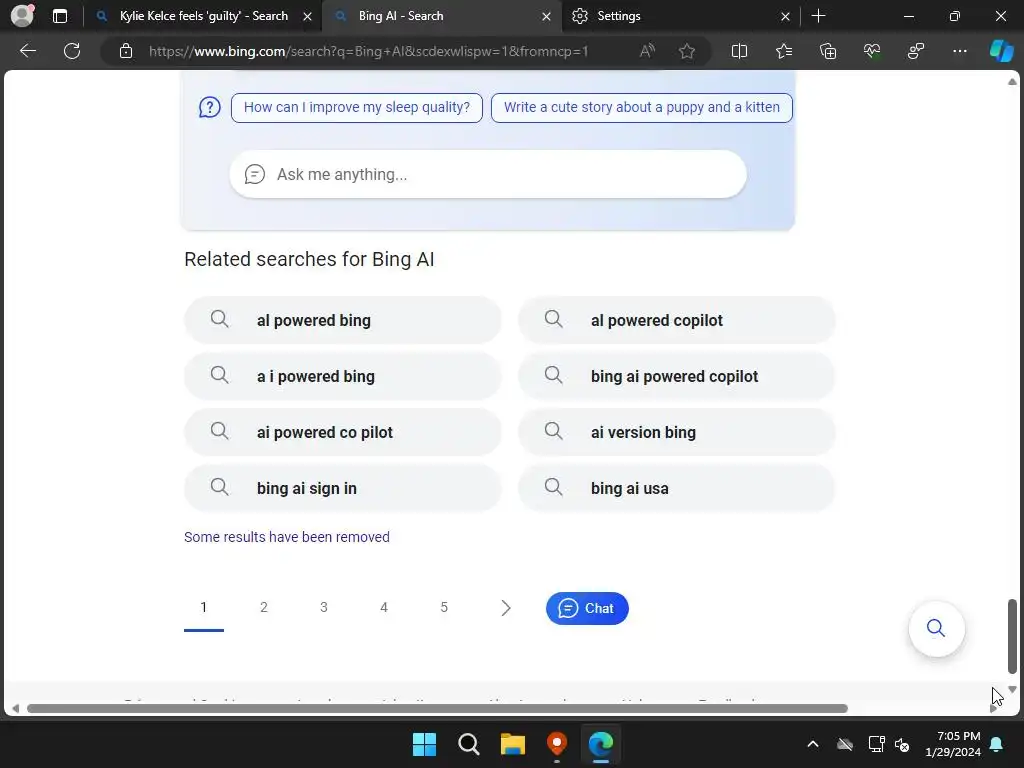Focus the 'Ask me anything...' chat box
Viewport: 1024px width, 768px height.
(488, 174)
